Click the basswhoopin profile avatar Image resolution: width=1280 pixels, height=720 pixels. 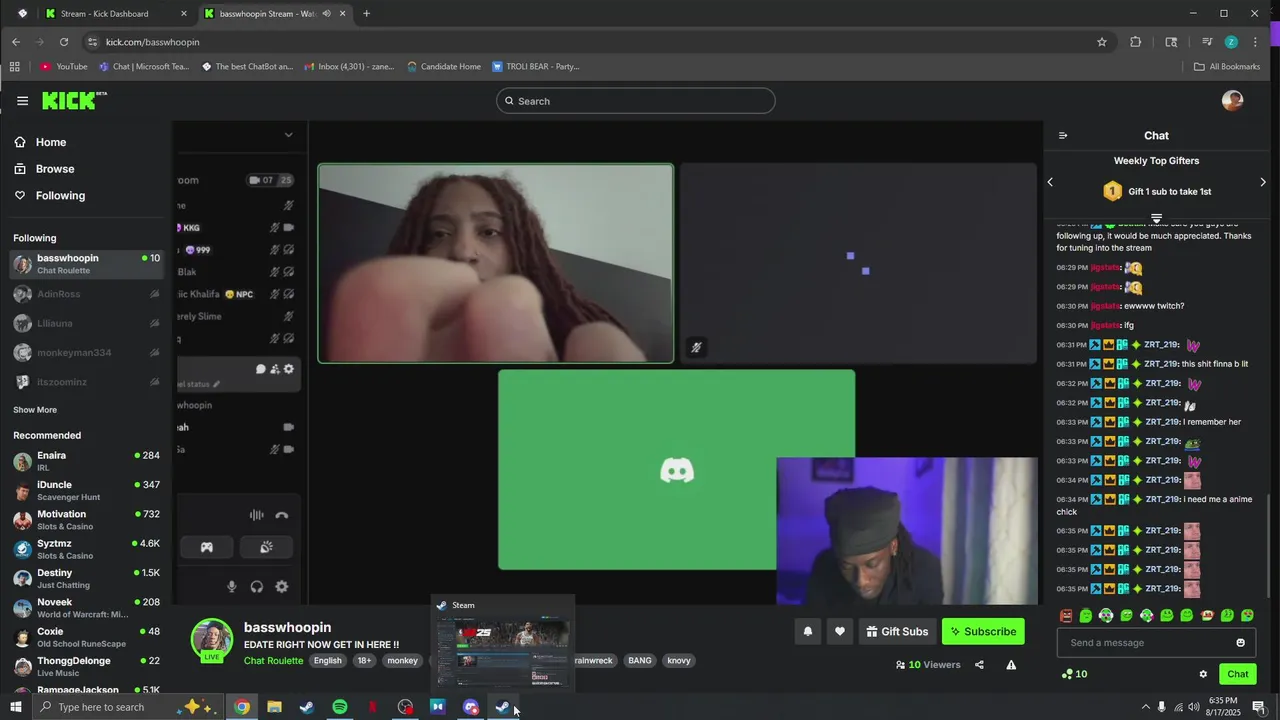pos(212,641)
